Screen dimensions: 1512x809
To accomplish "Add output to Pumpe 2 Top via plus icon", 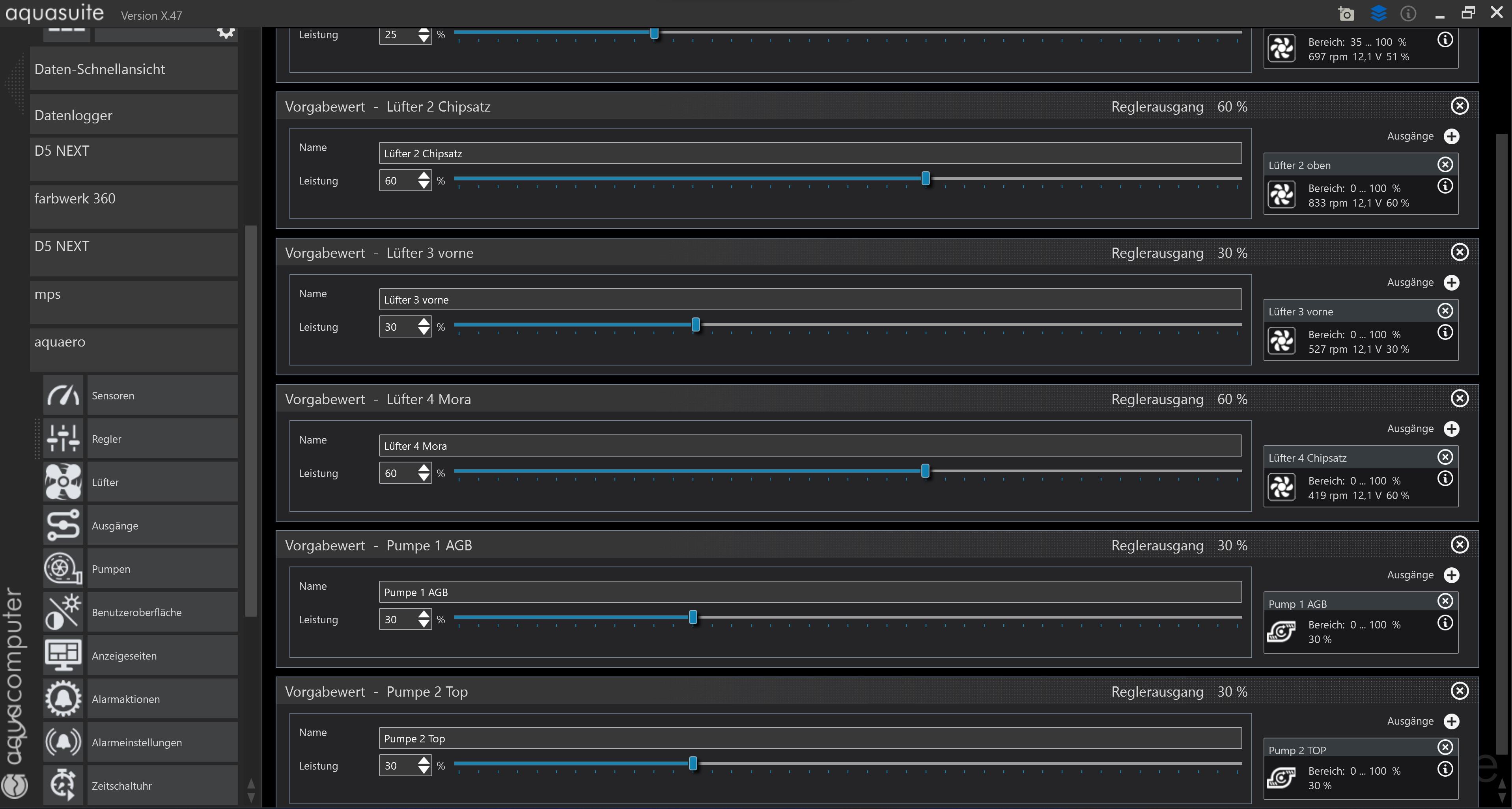I will [x=1452, y=721].
